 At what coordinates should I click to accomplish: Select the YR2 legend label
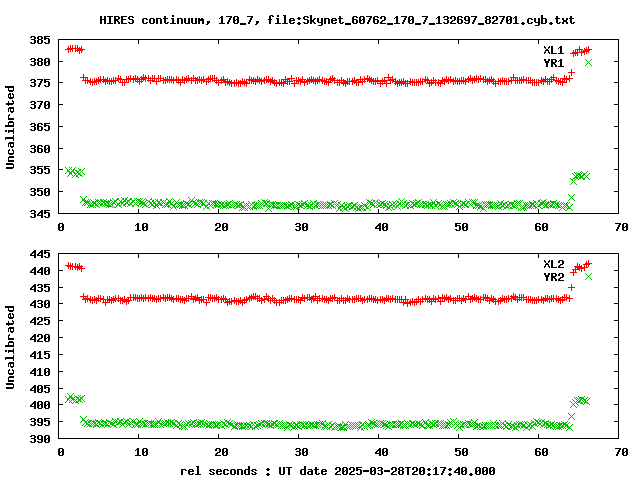553,277
